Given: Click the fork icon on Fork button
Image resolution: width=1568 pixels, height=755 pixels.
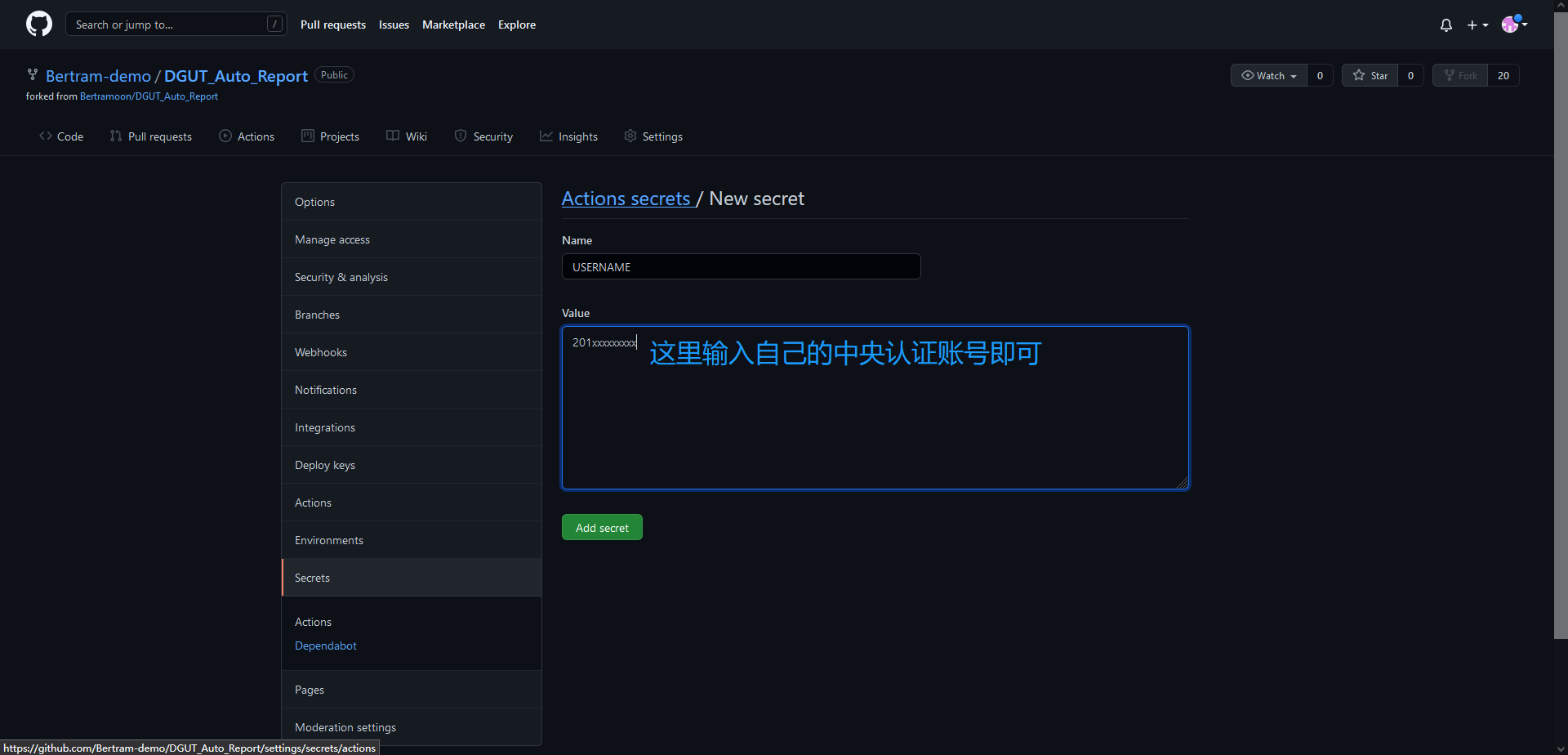Looking at the screenshot, I should 1450,75.
